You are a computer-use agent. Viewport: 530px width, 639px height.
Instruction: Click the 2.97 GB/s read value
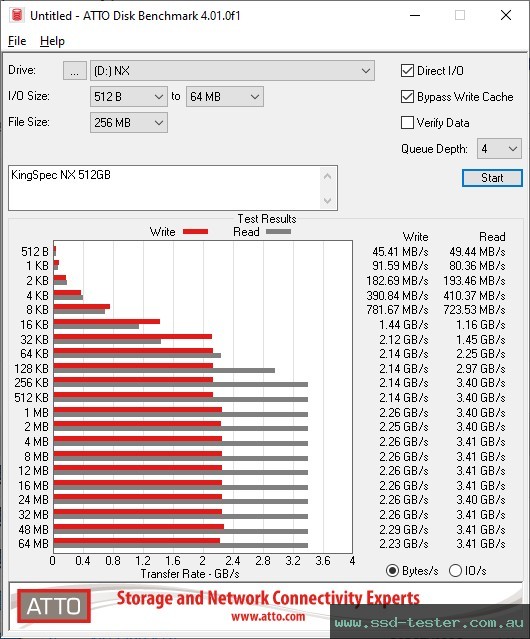tap(481, 369)
